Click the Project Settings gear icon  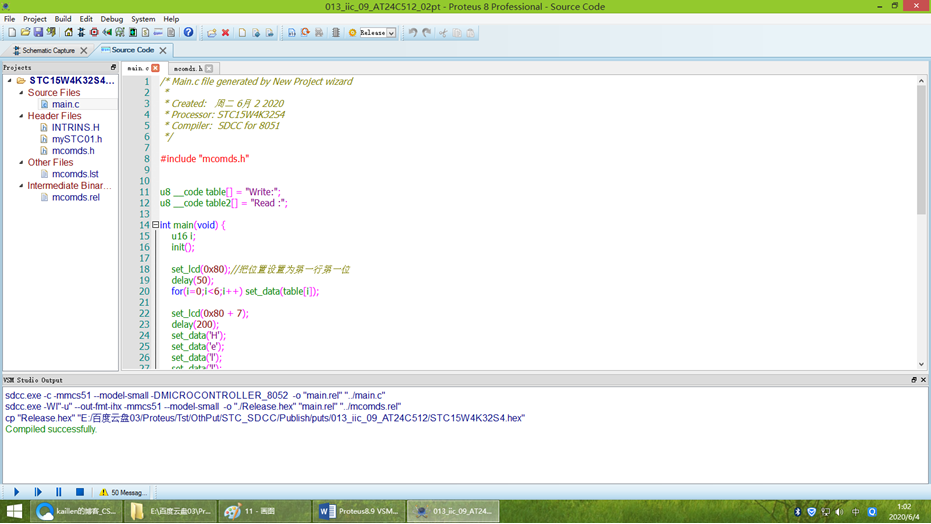click(x=353, y=33)
